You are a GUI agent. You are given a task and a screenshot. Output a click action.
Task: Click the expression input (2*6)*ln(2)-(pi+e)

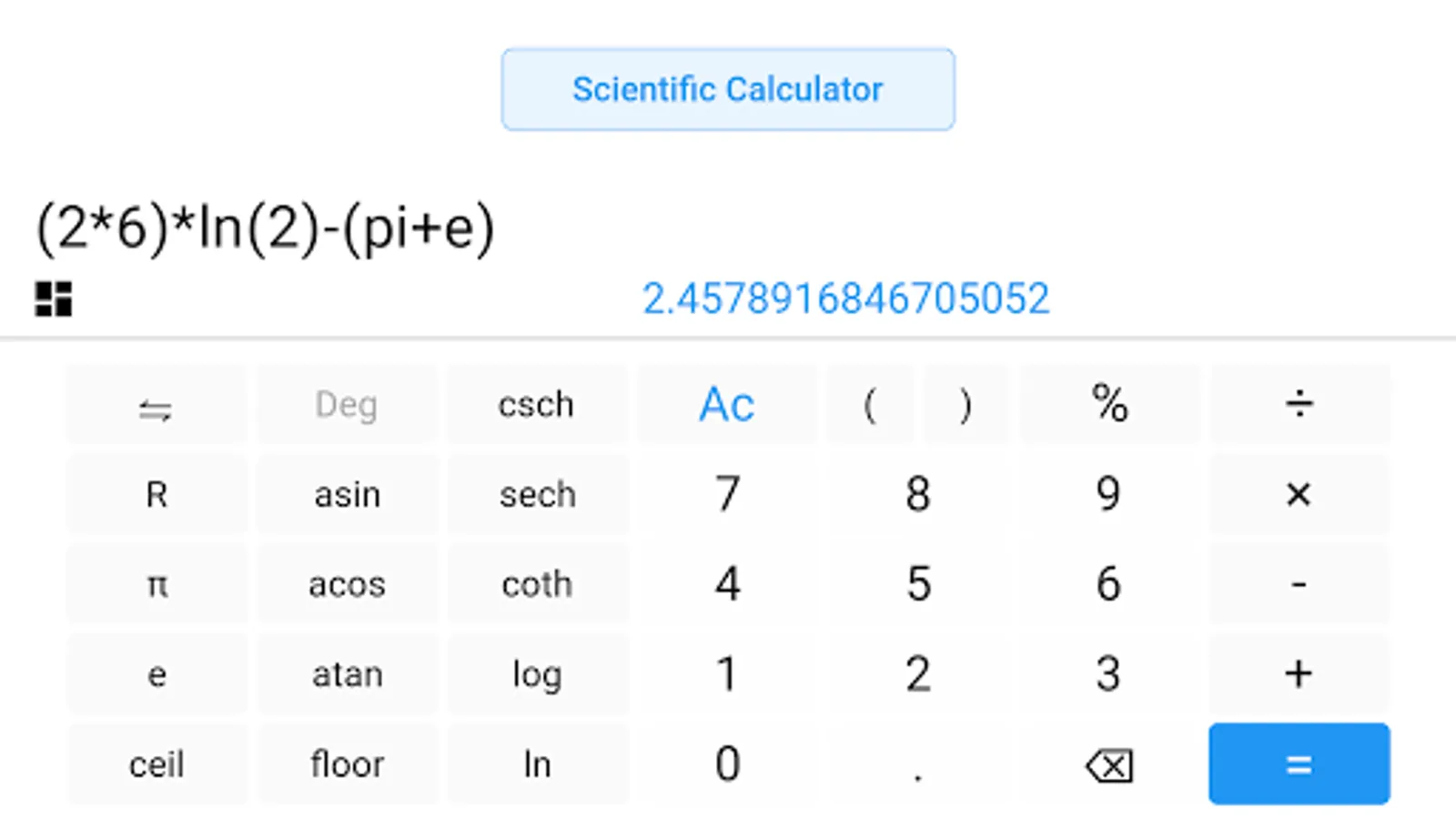coord(266,227)
